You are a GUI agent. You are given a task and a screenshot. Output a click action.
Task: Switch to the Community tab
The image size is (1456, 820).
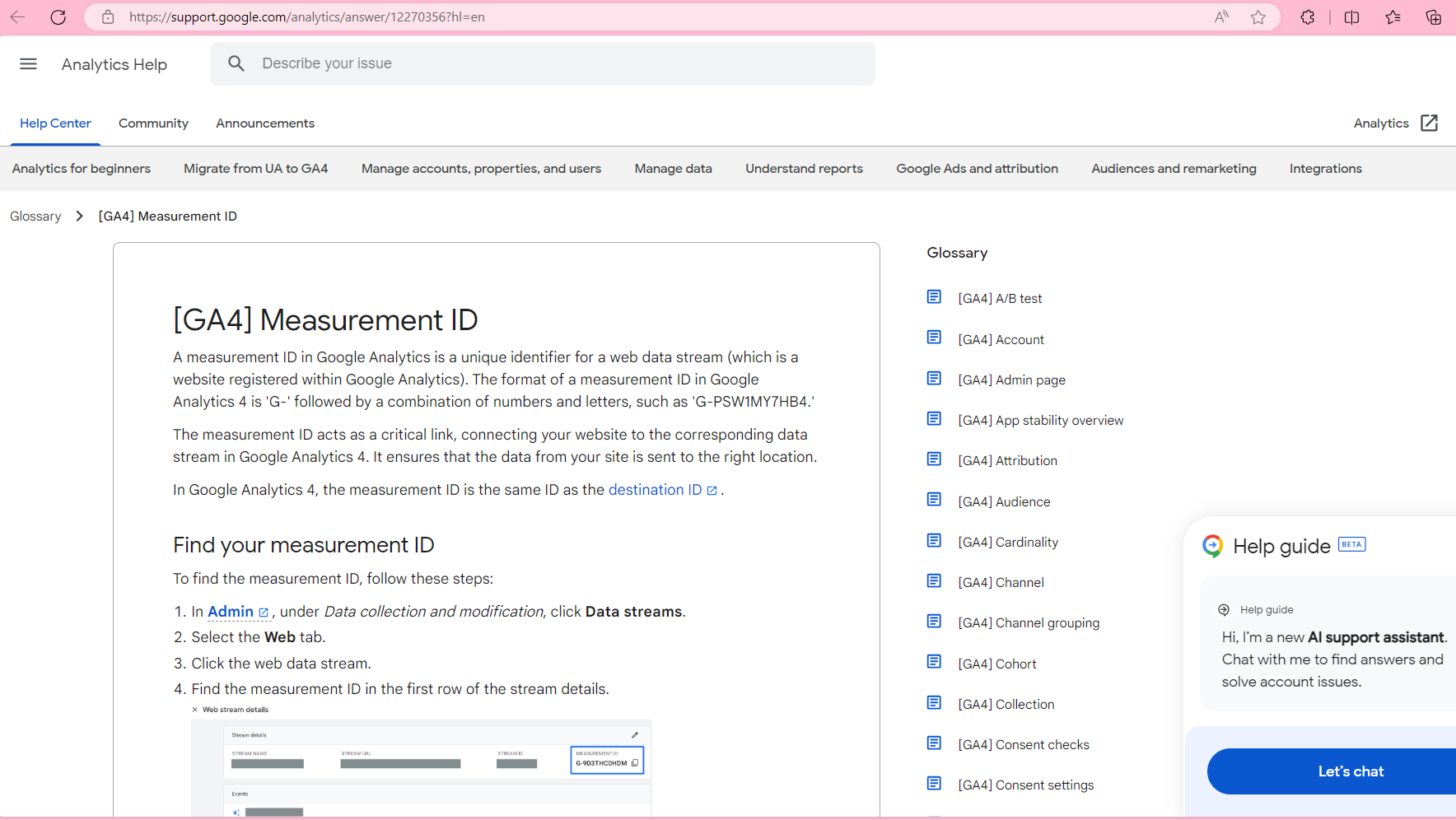pos(153,123)
